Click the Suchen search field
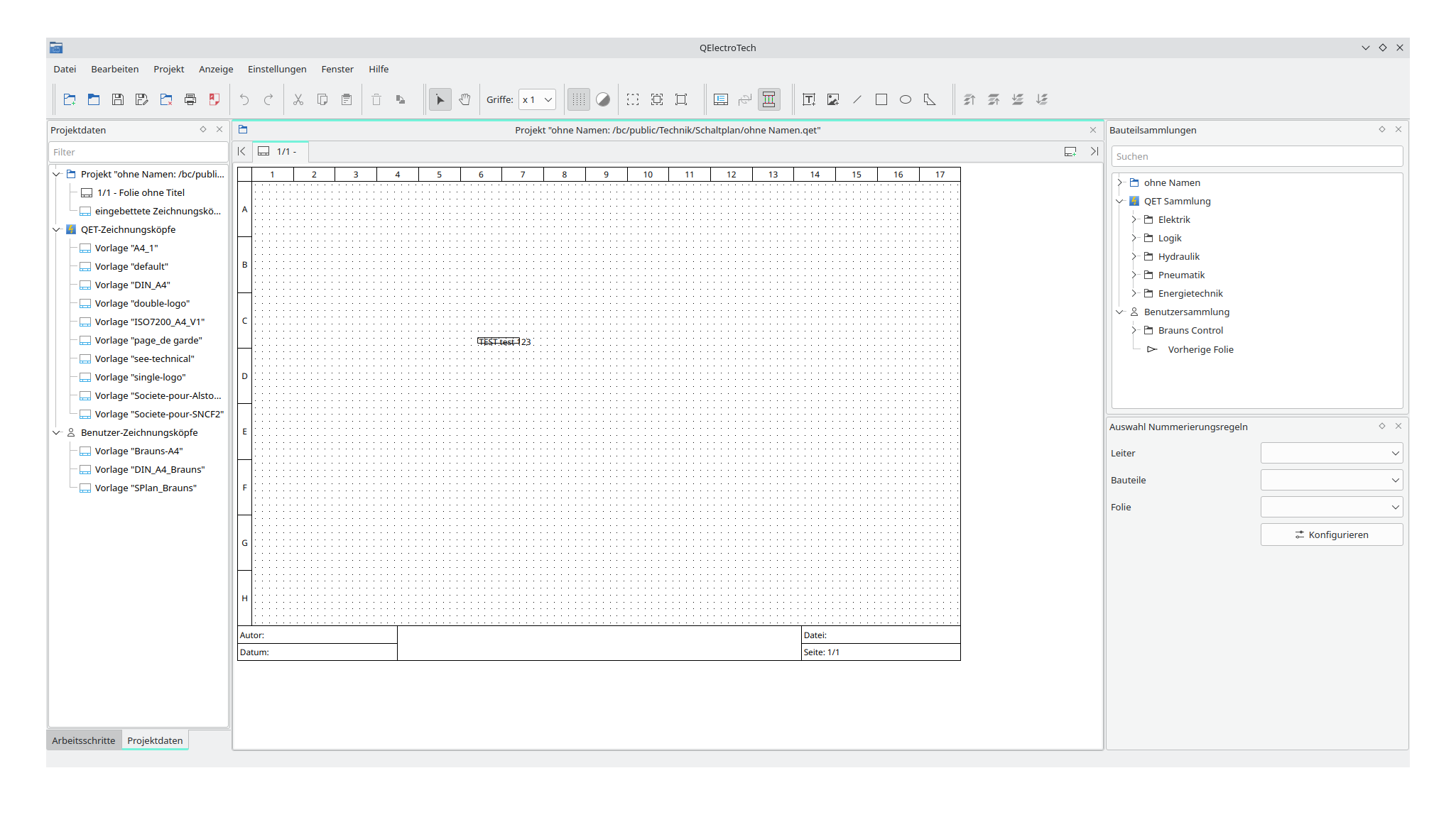Viewport: 1456px width, 822px height. [x=1256, y=156]
